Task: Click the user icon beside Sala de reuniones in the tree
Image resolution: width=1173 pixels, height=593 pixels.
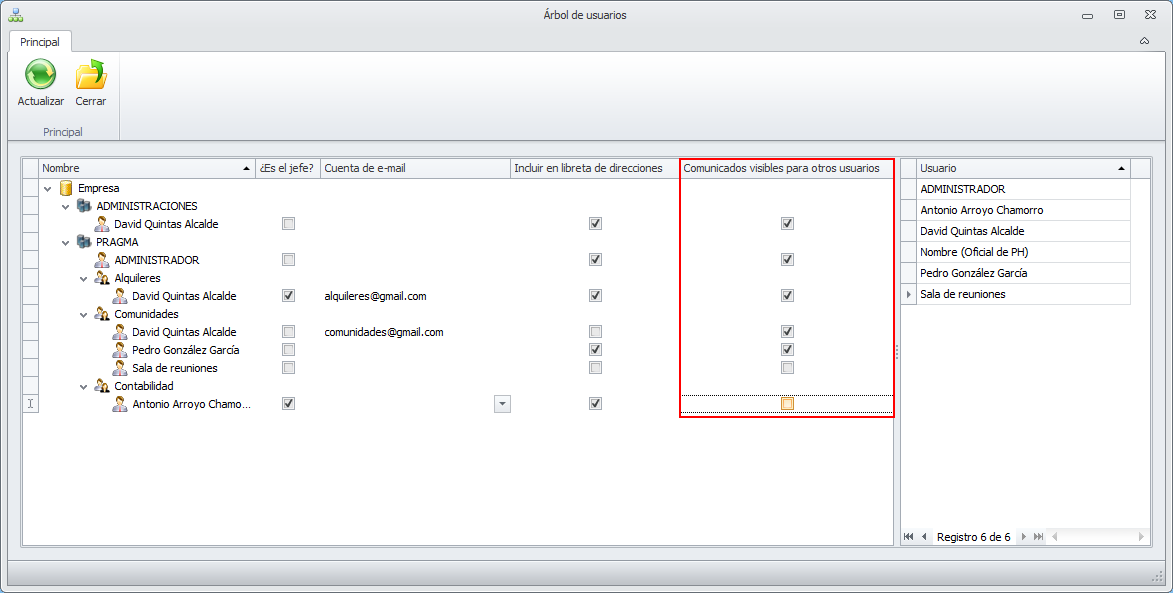Action: [x=120, y=368]
